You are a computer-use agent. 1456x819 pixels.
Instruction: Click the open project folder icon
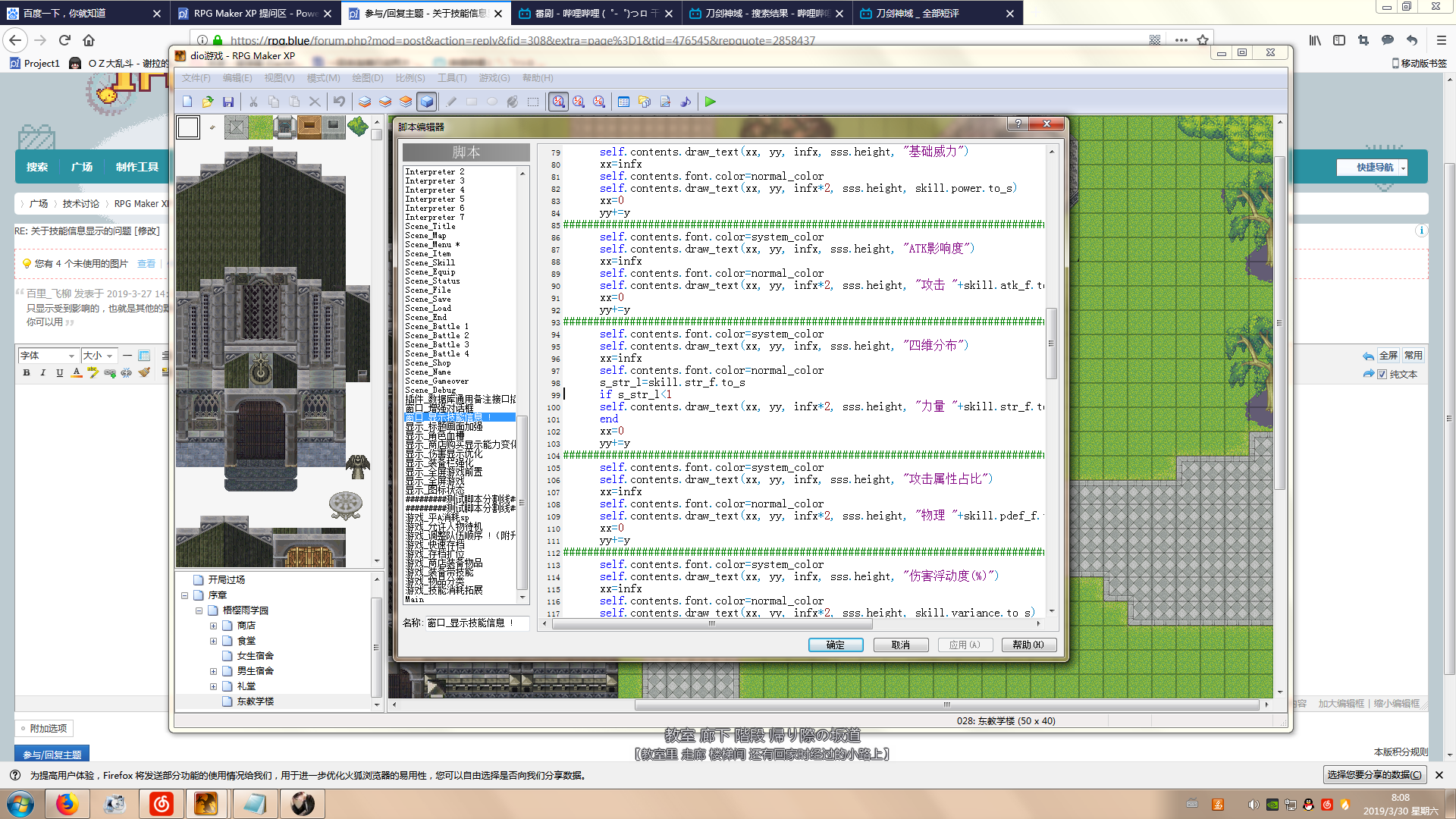pos(208,102)
